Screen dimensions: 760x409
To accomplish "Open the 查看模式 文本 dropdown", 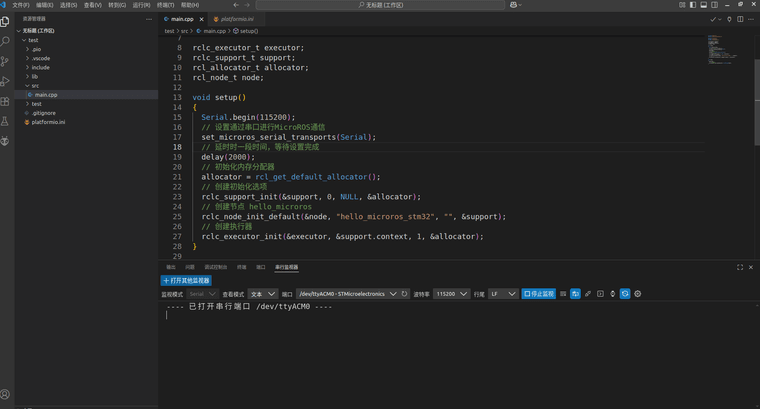I will point(262,294).
